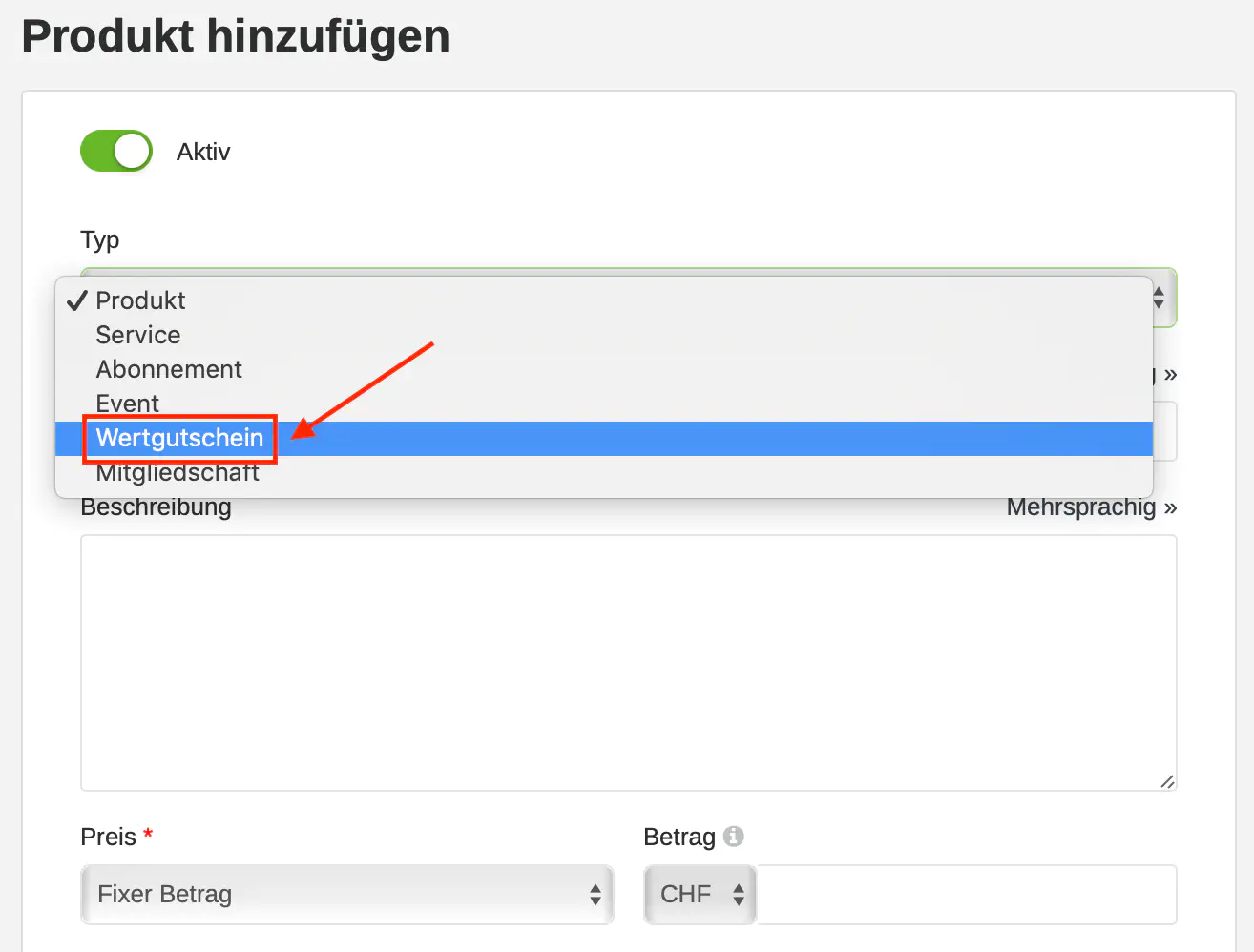Click the partially hidden » link under Typ
This screenshot has height=952, width=1254.
[x=1168, y=374]
